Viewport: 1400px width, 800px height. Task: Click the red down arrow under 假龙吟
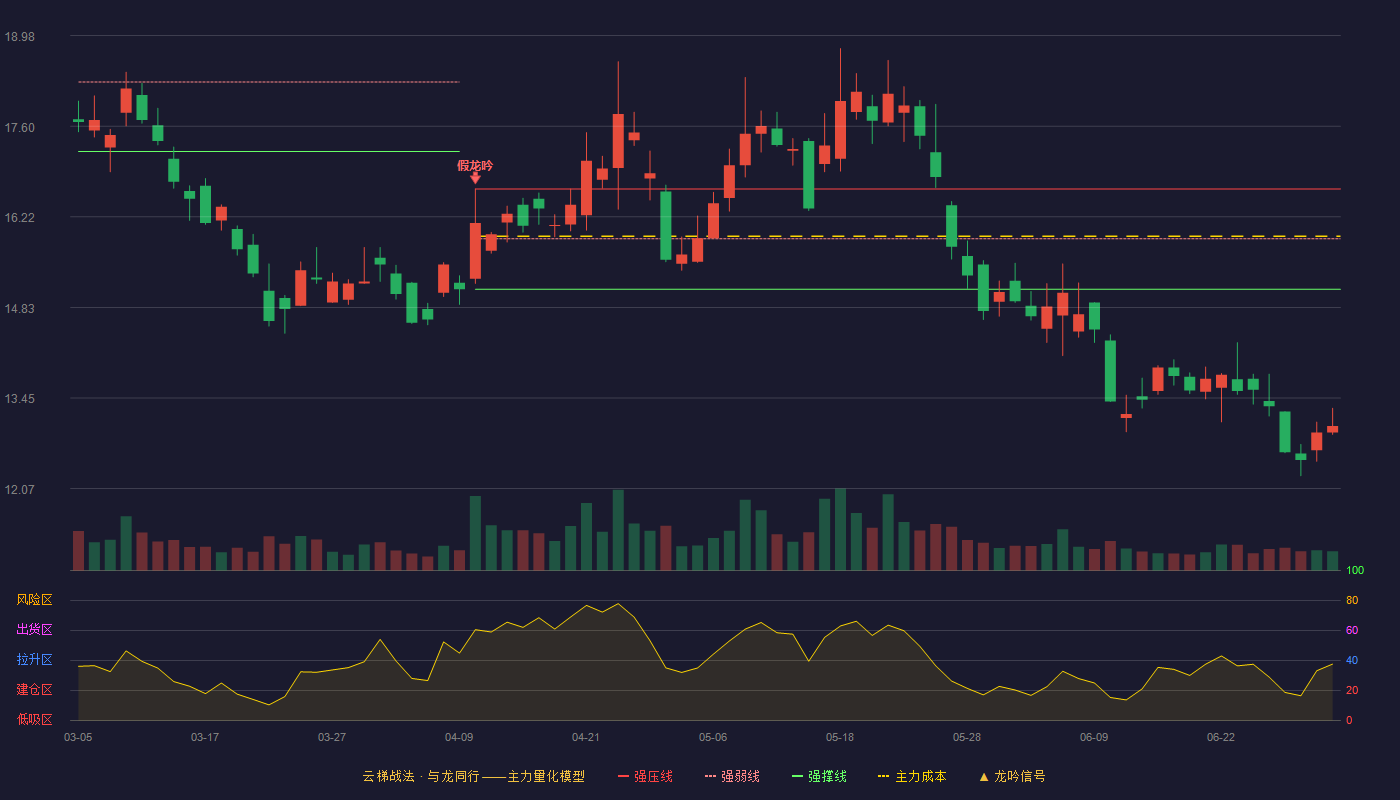pos(475,178)
